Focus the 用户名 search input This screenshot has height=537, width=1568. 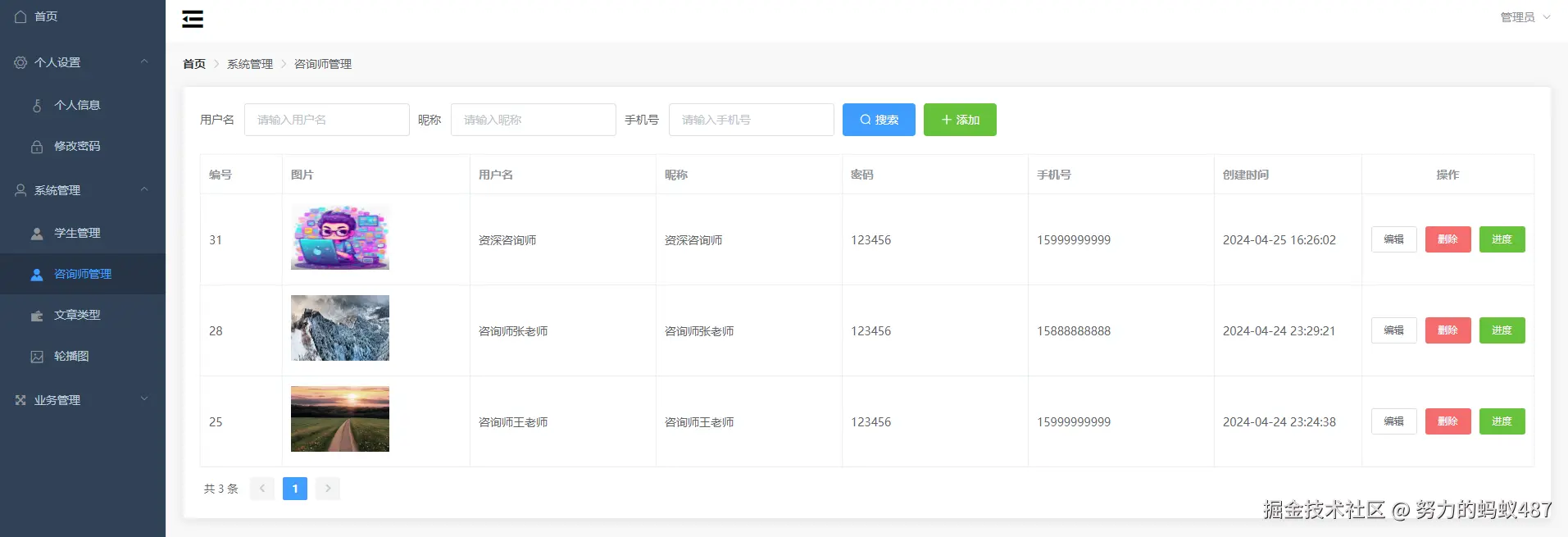click(327, 120)
